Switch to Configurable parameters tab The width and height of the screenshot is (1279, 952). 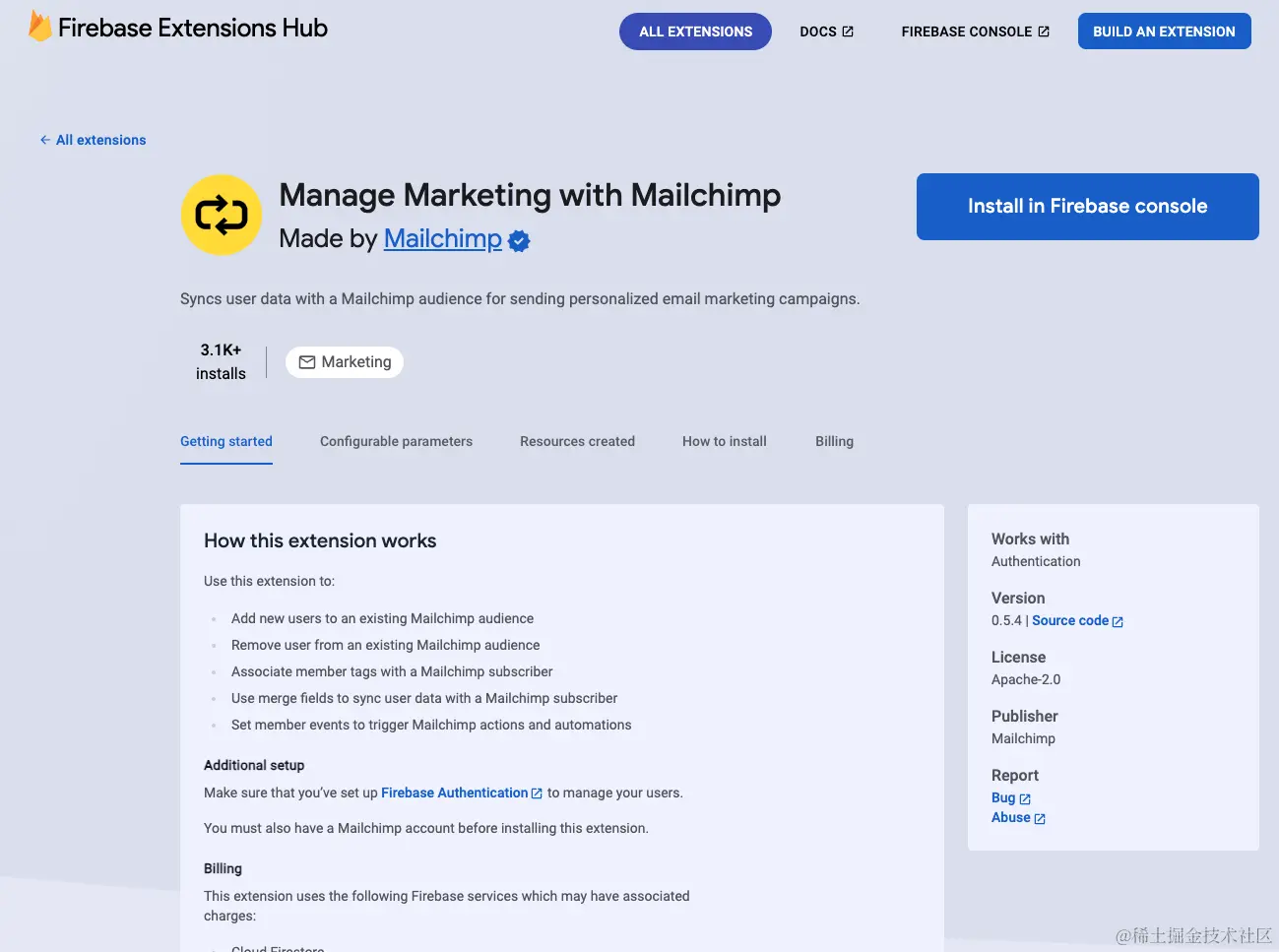(396, 441)
